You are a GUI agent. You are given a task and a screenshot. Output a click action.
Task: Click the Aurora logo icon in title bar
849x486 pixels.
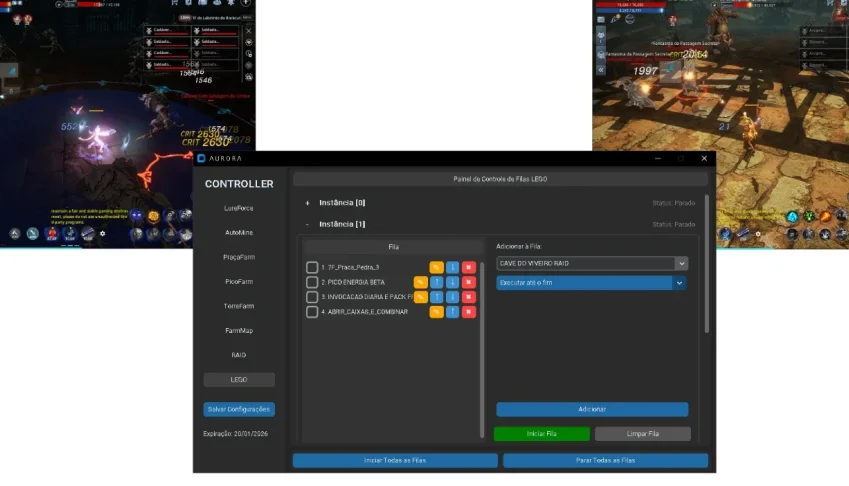(x=201, y=159)
